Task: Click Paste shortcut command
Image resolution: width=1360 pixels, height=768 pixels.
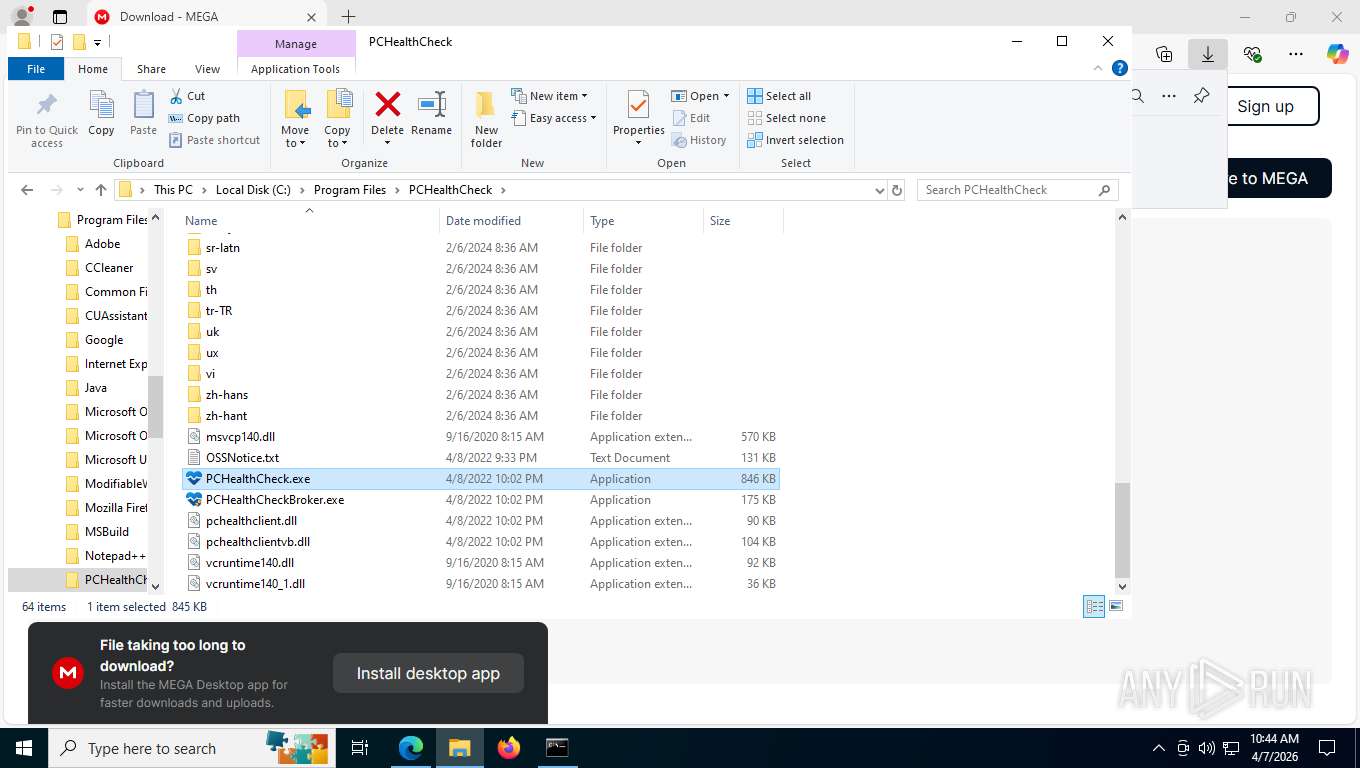Action: 214,140
